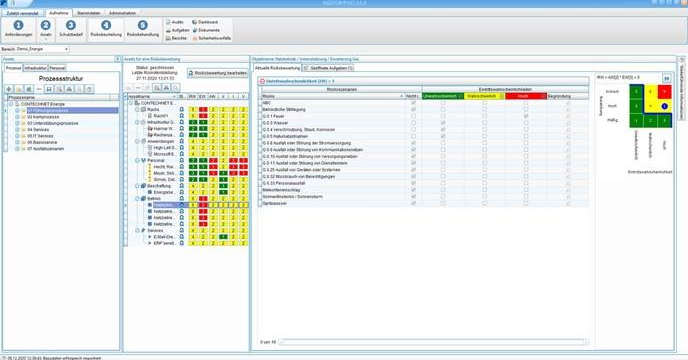This screenshot has width=688, height=360.
Task: Select the Personal tab in Assets panel
Action: 57,68
